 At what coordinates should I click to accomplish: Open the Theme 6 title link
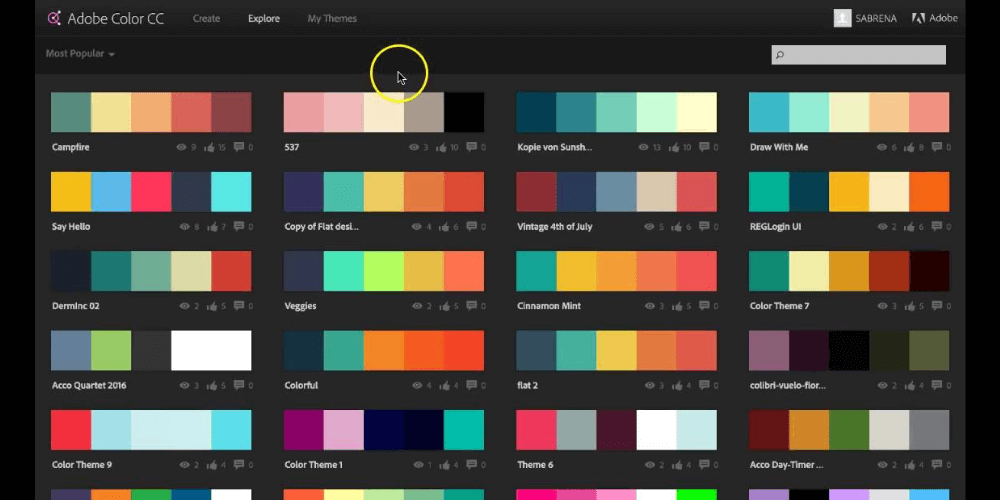(x=535, y=465)
